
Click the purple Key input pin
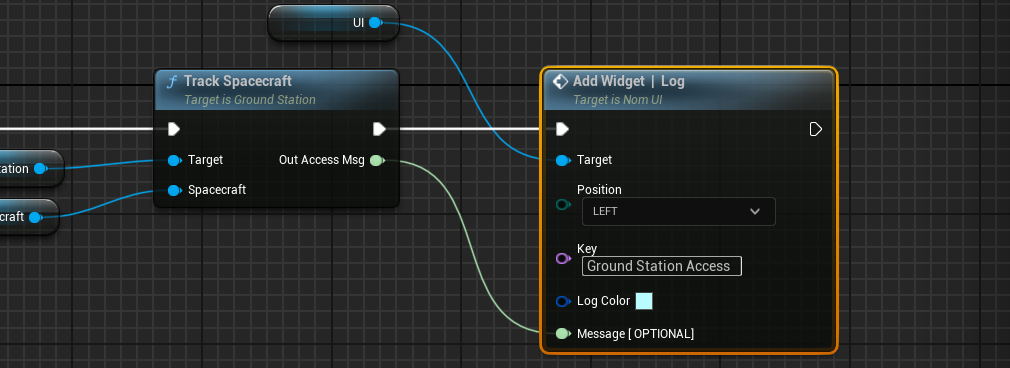coord(563,259)
